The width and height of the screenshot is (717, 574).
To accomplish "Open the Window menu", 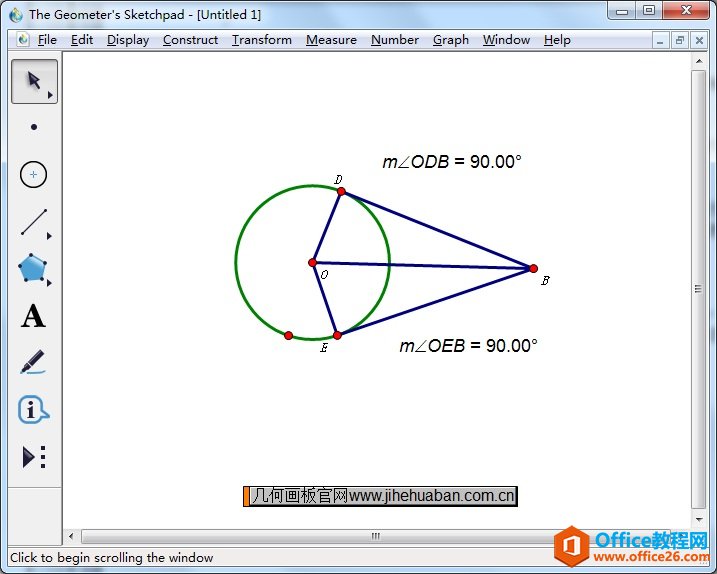I will [x=506, y=40].
